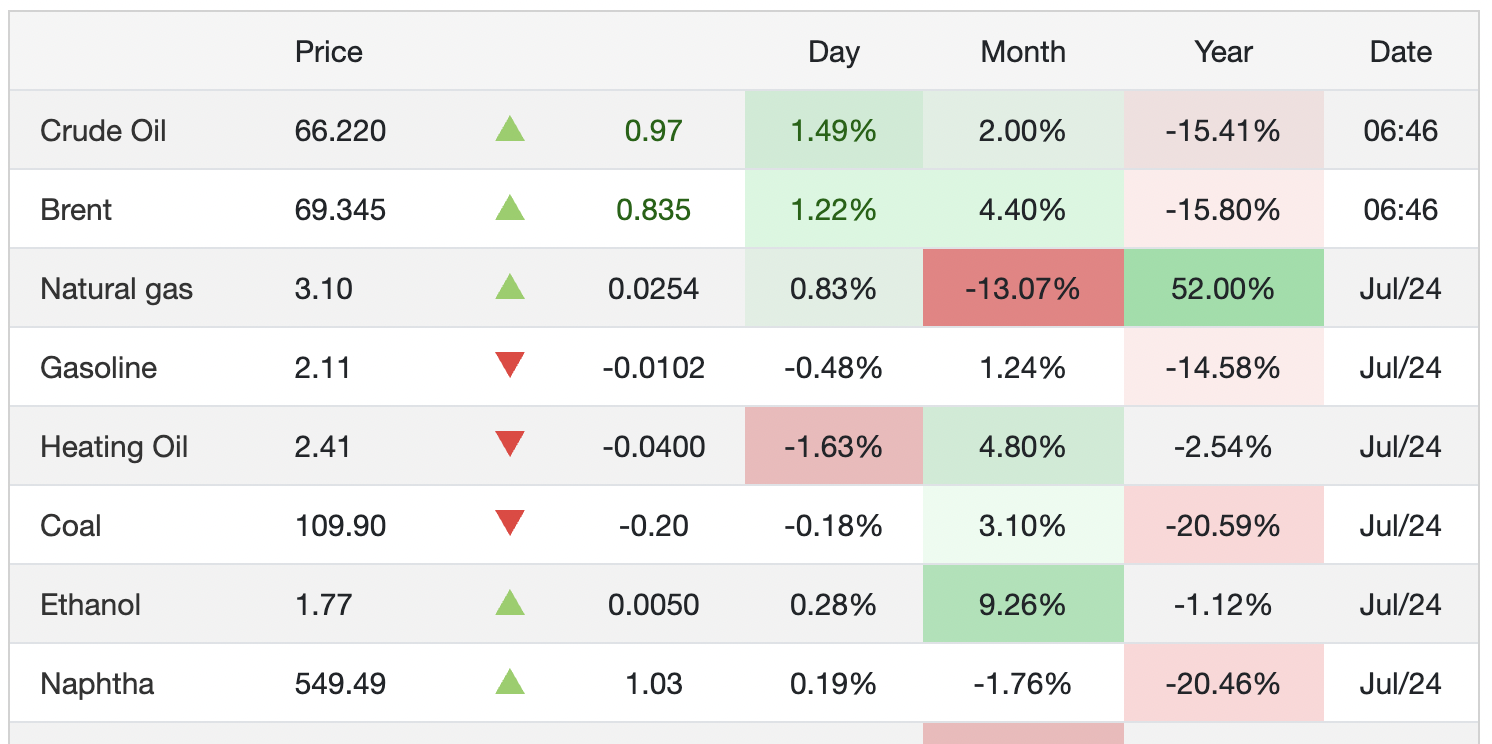This screenshot has height=744, width=1492.
Task: Click Ethanol change value 0.0050
Action: click(654, 605)
